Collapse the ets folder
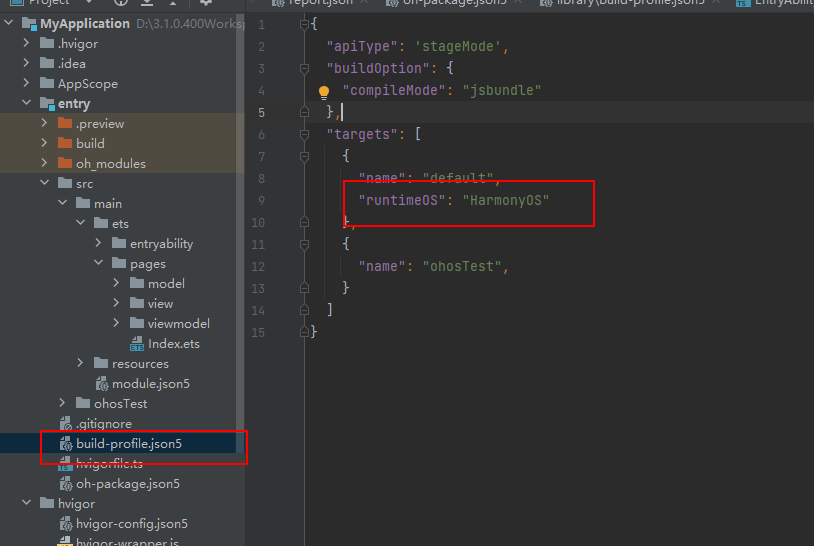 (x=80, y=223)
